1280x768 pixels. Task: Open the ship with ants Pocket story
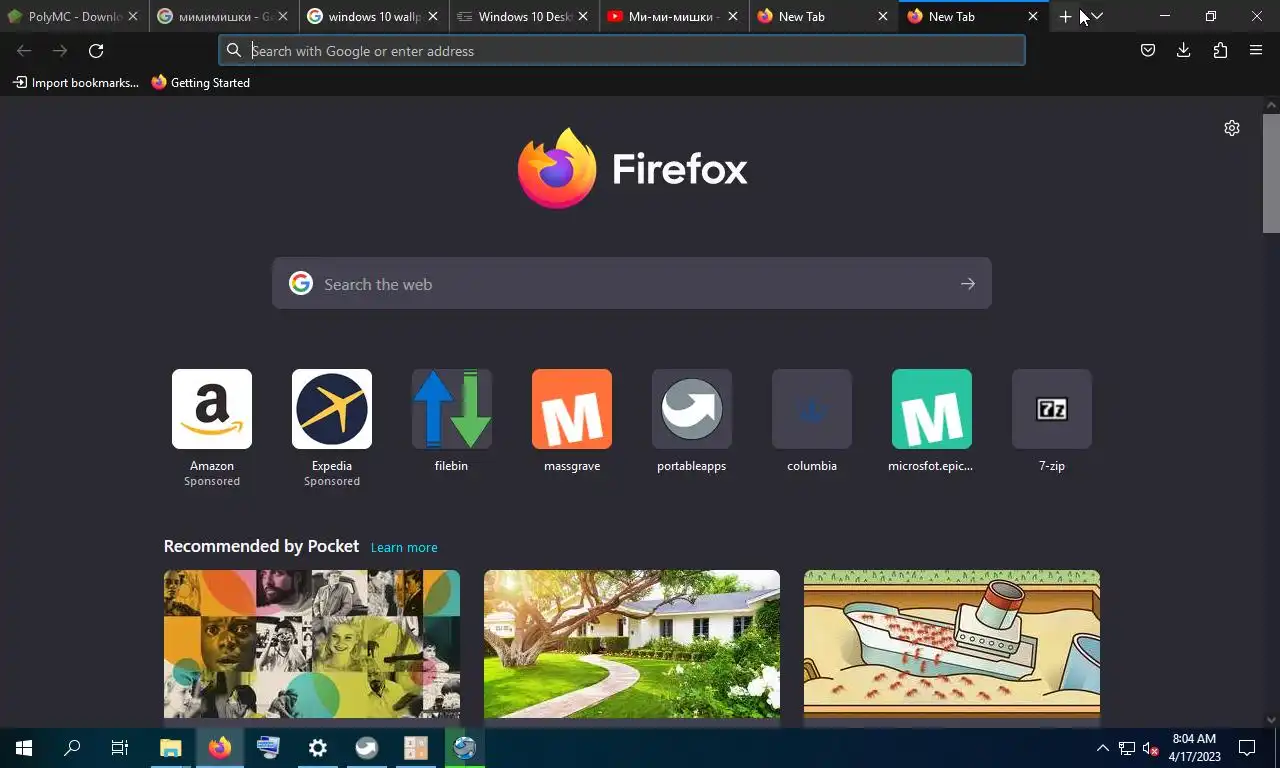952,644
